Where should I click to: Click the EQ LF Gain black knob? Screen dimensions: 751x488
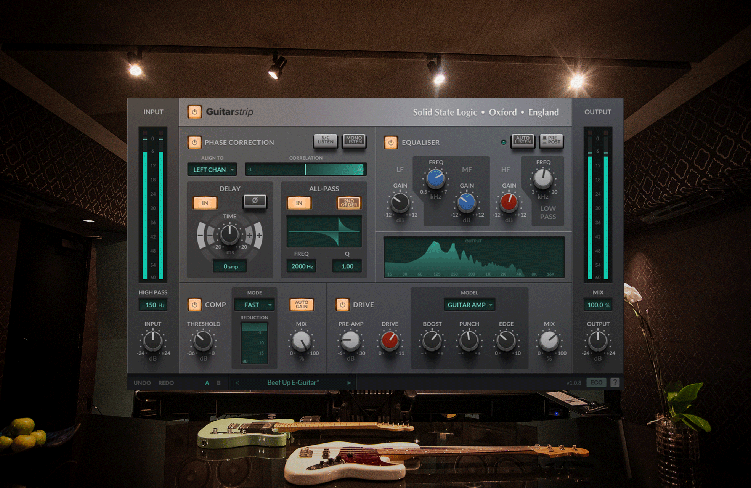400,203
